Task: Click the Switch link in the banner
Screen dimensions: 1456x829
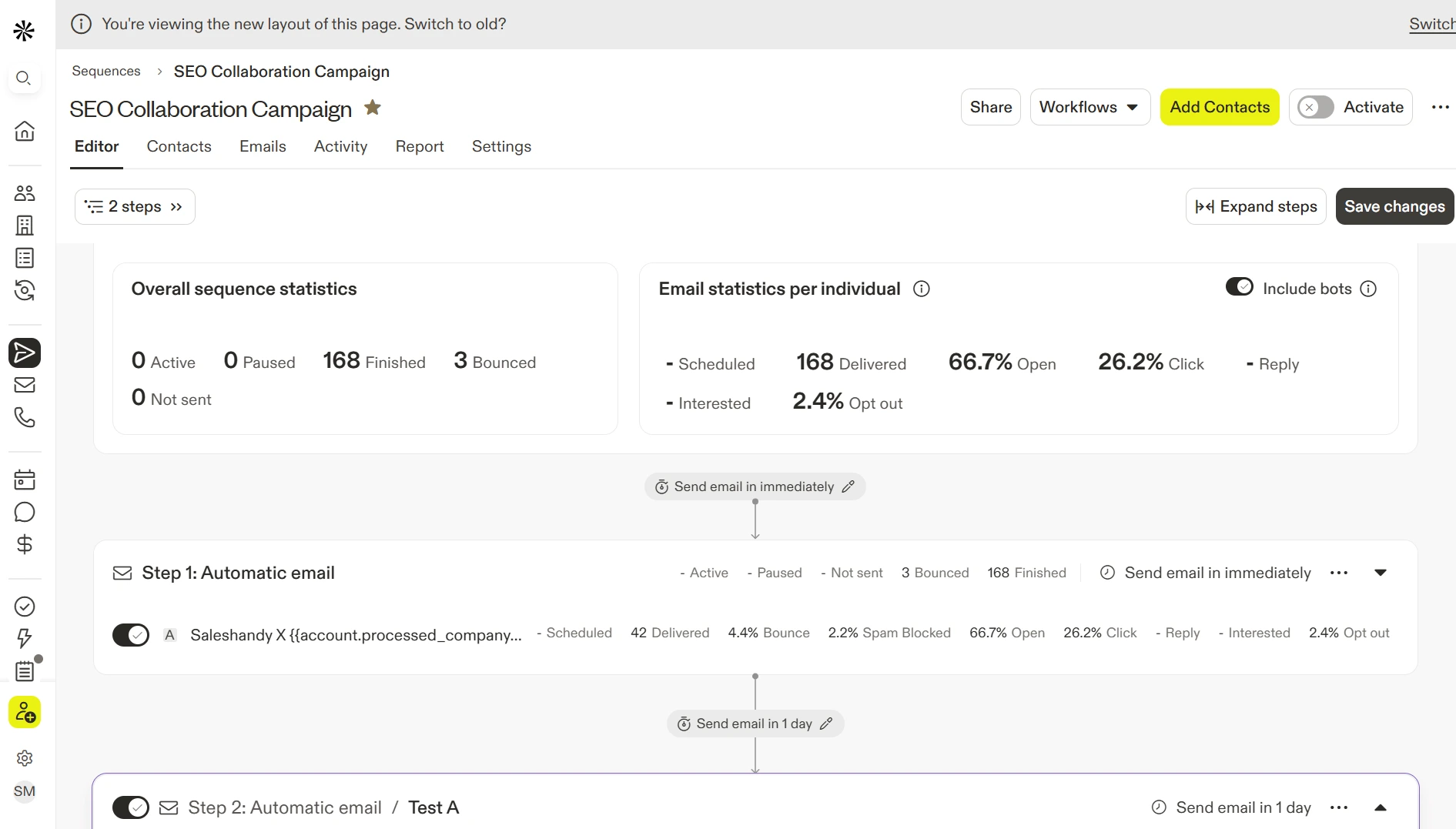Action: coord(1432,24)
